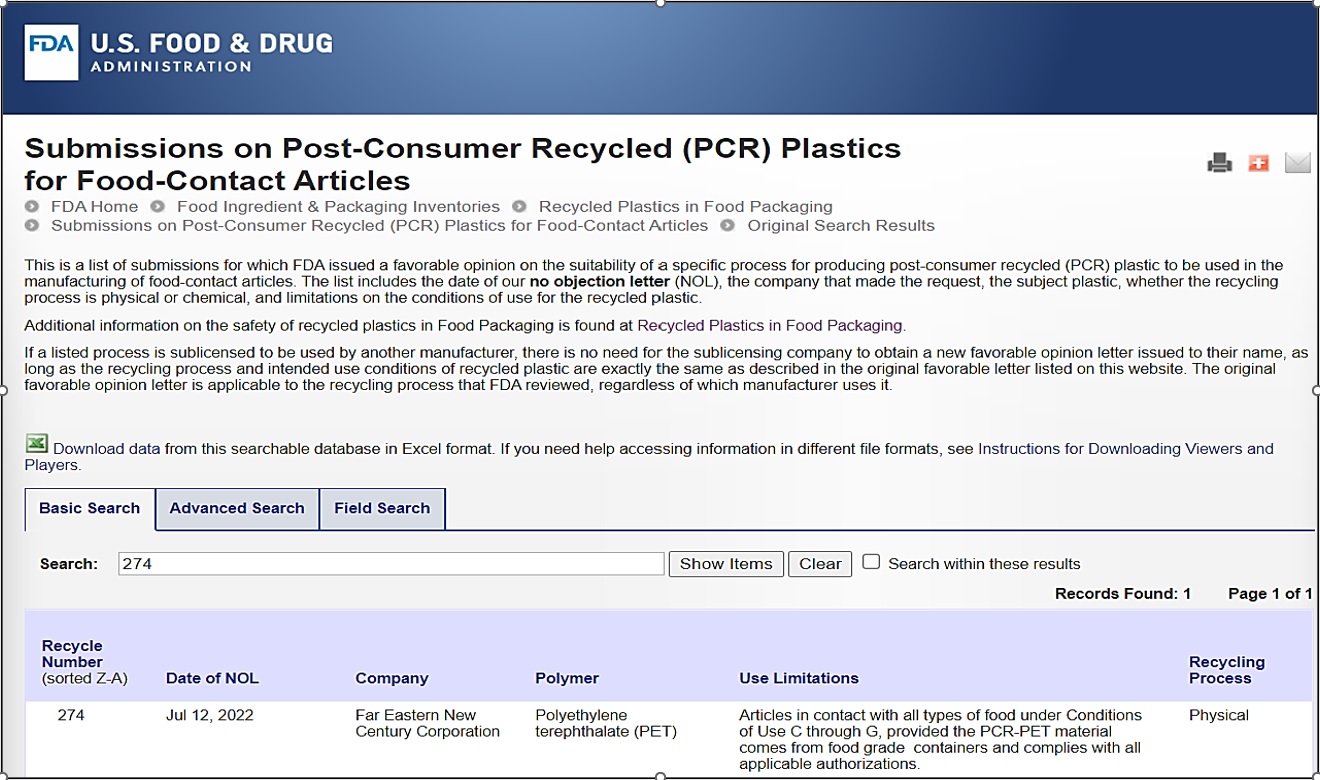Sort results by Company column header

pos(391,678)
